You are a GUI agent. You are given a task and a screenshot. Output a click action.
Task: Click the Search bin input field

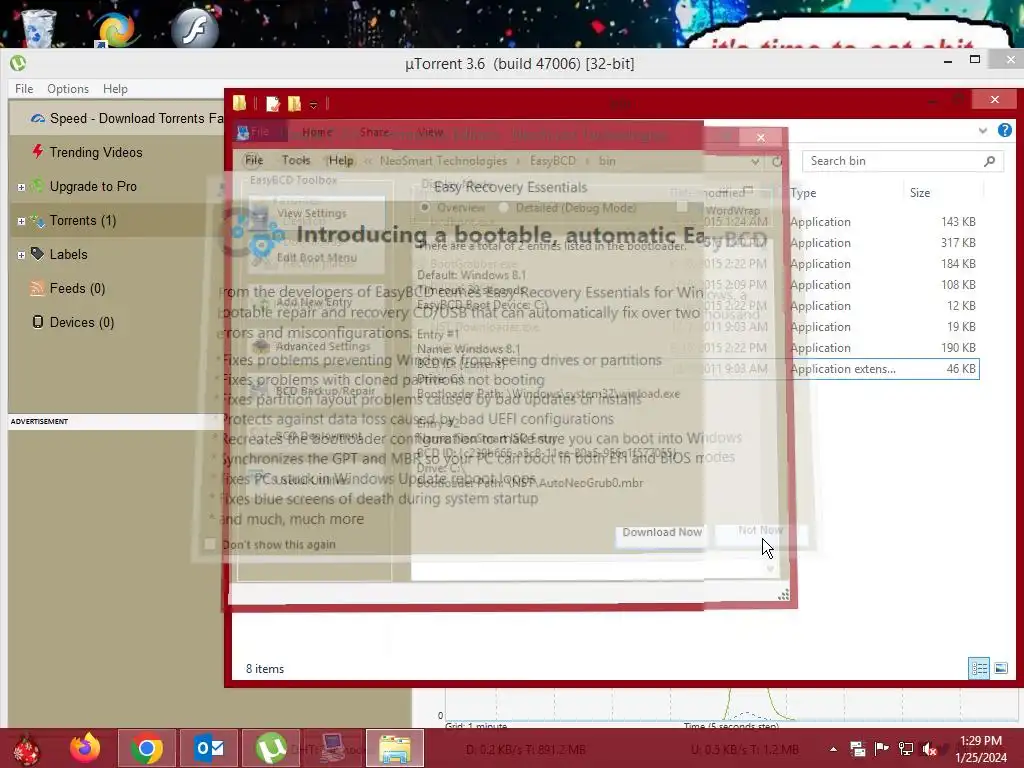(x=893, y=161)
